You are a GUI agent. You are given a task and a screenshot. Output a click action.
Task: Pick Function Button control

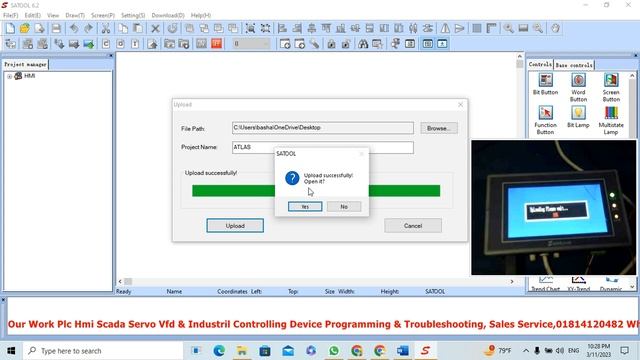pos(545,120)
